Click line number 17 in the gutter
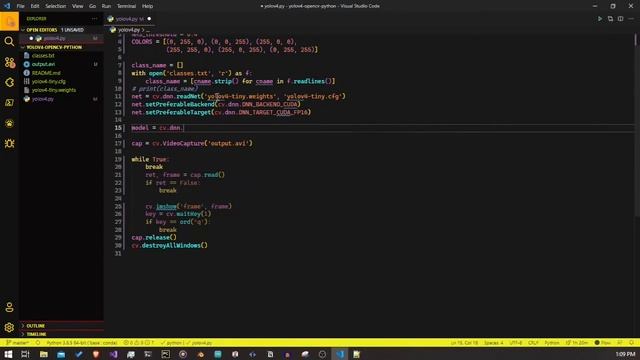Image resolution: width=640 pixels, height=360 pixels. [118, 144]
